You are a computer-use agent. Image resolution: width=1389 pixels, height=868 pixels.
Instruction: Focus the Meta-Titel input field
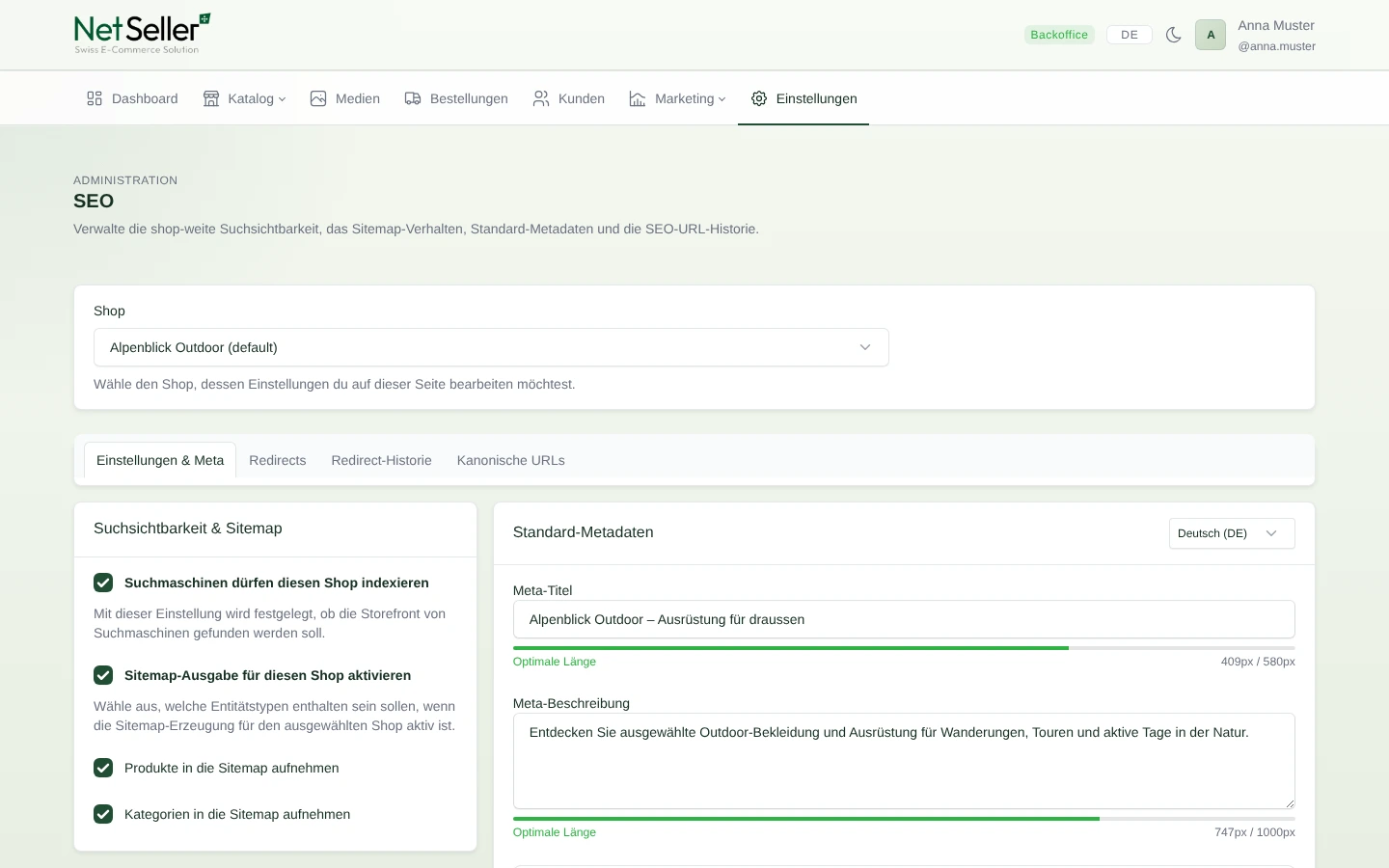[904, 619]
